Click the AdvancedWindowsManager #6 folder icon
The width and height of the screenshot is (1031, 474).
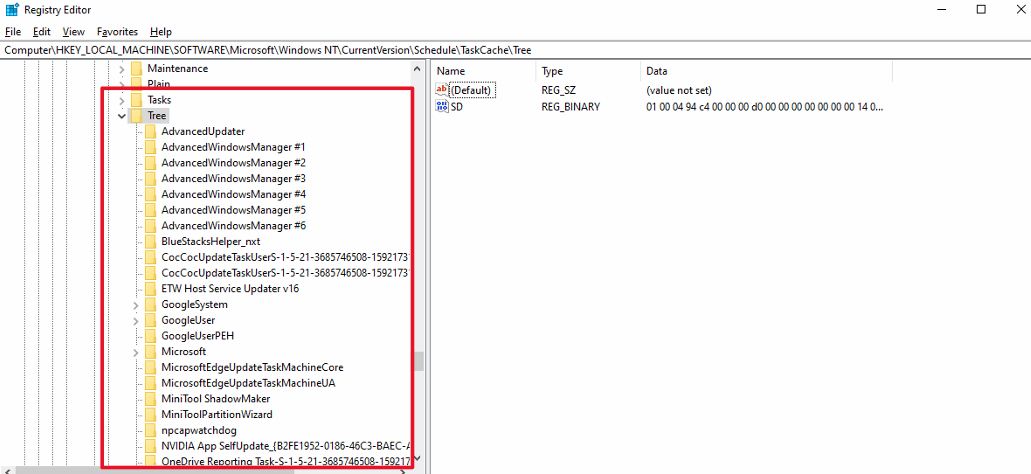151,226
